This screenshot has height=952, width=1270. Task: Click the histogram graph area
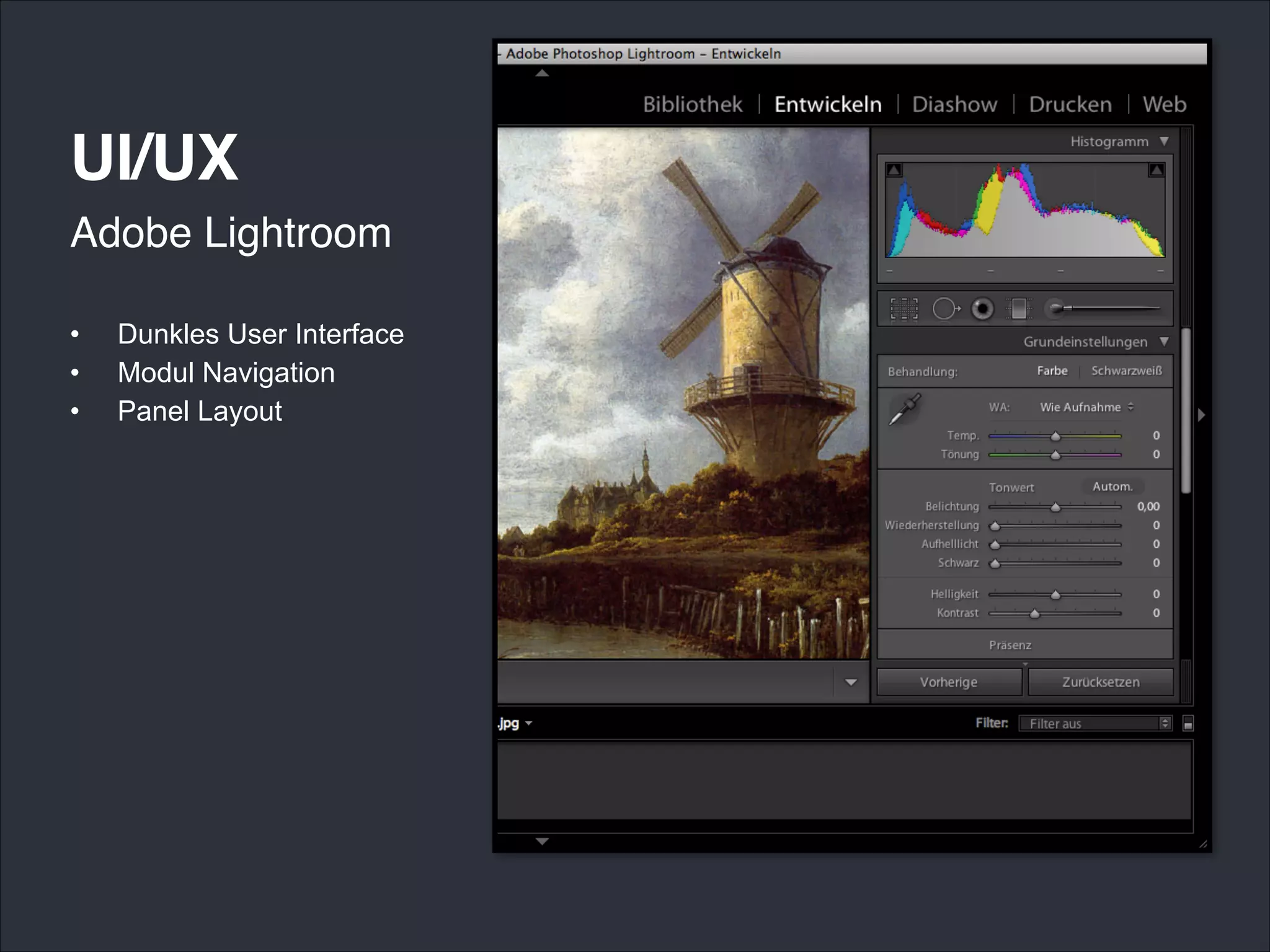click(1025, 209)
